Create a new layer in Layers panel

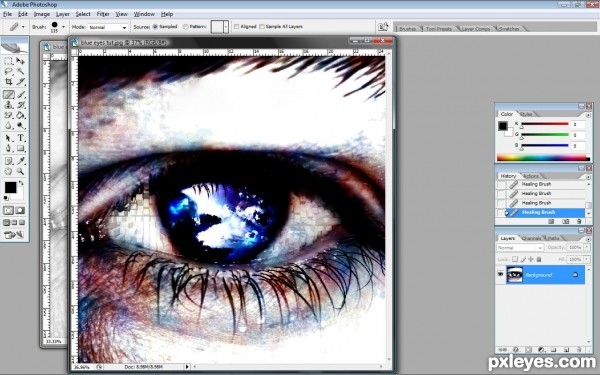point(567,350)
